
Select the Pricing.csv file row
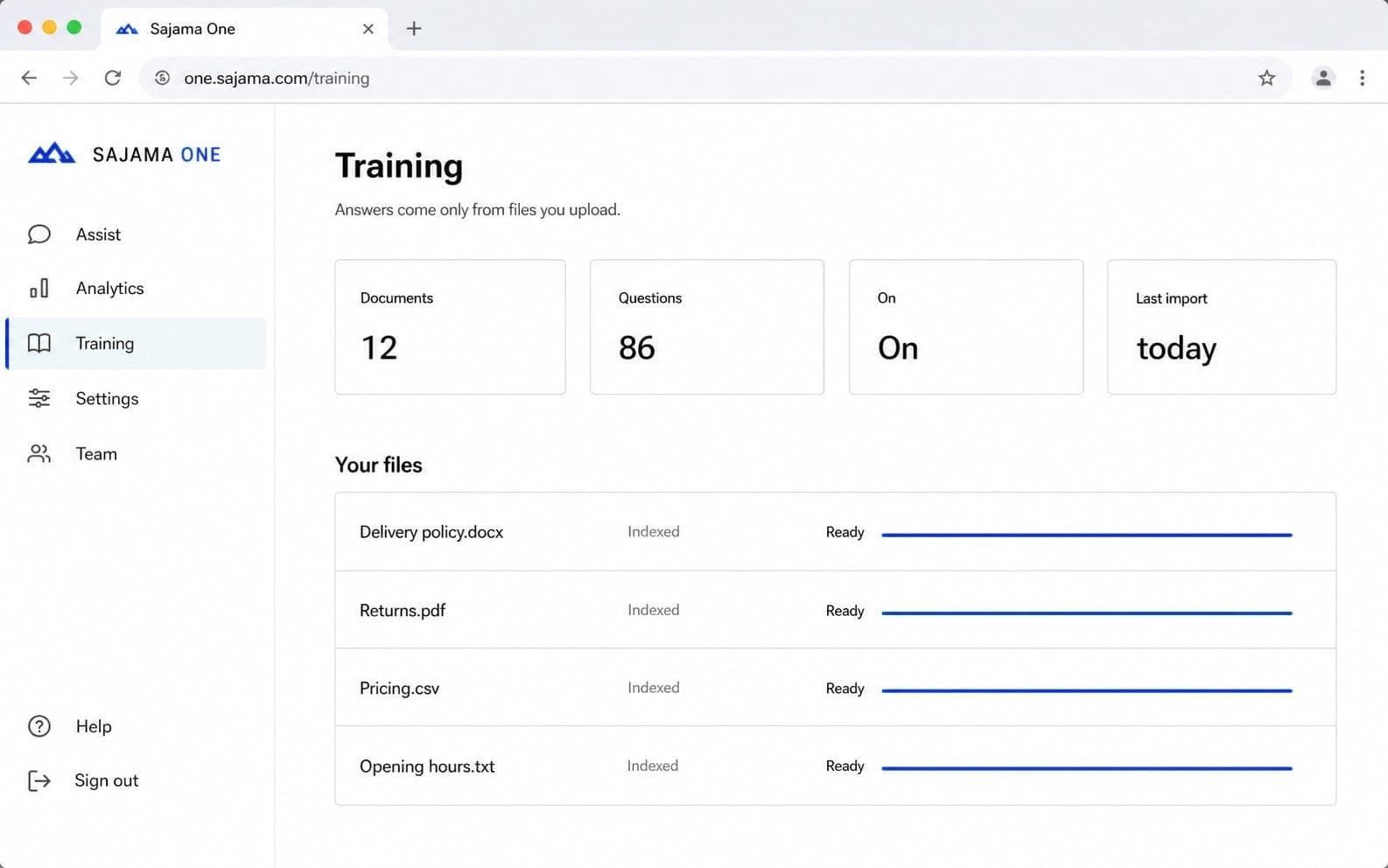pyautogui.click(x=835, y=688)
